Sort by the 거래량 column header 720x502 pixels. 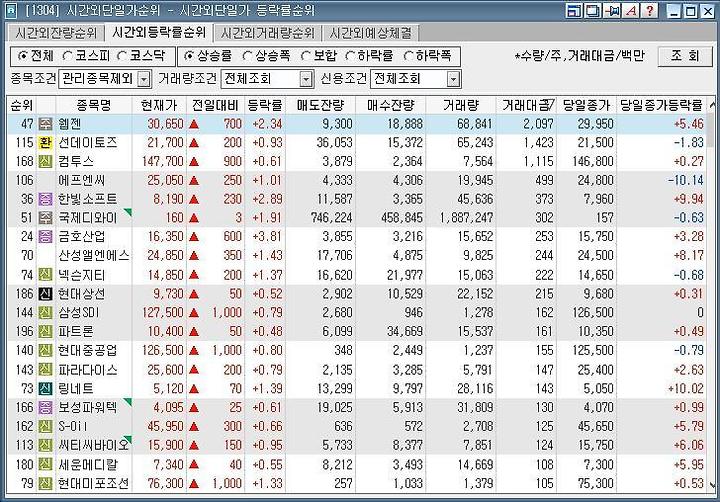click(x=461, y=106)
